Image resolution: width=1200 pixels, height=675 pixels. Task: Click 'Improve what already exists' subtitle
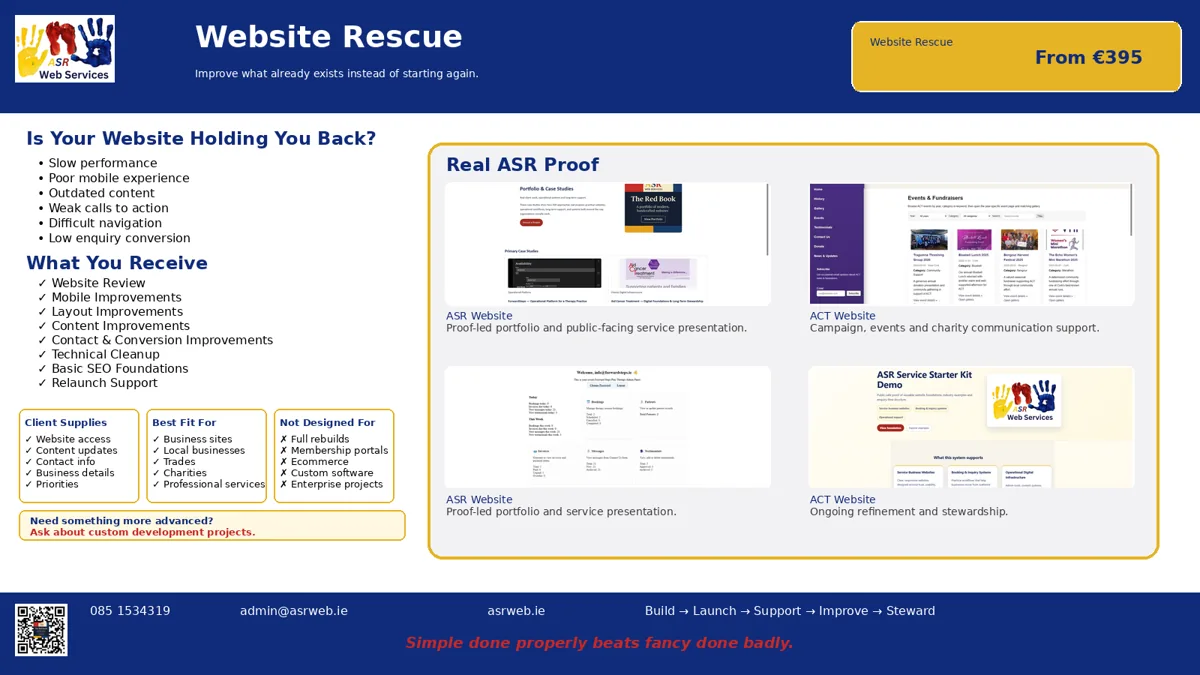coord(337,74)
